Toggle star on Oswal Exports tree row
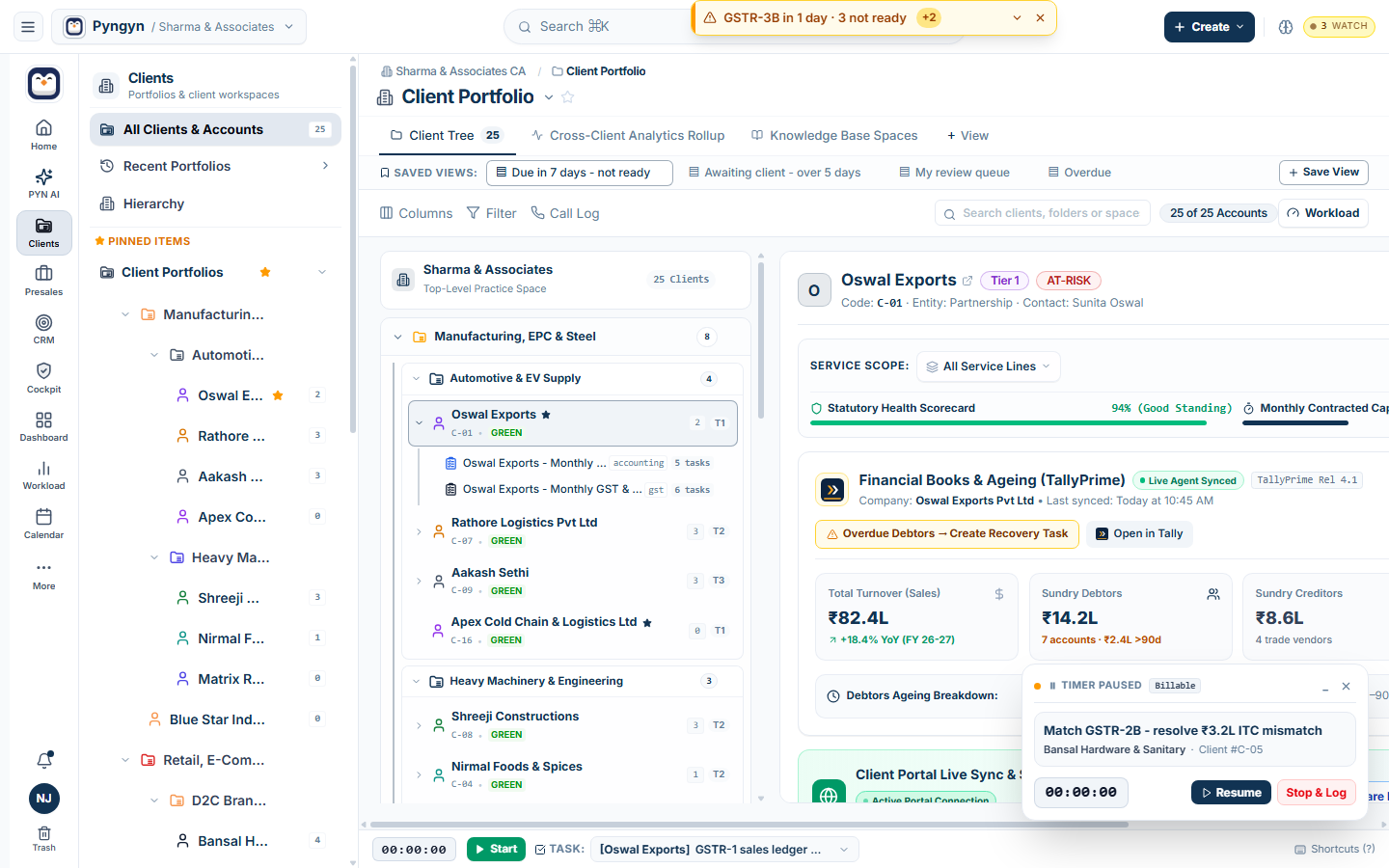This screenshot has width=1389, height=868. (x=546, y=415)
